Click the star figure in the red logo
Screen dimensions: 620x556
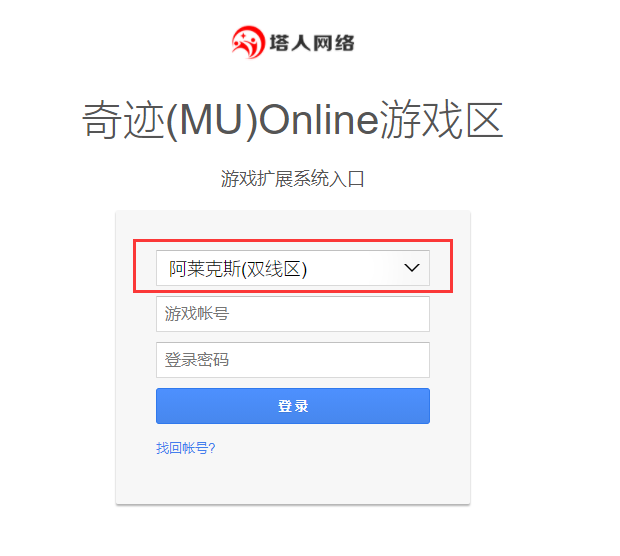coord(244,38)
